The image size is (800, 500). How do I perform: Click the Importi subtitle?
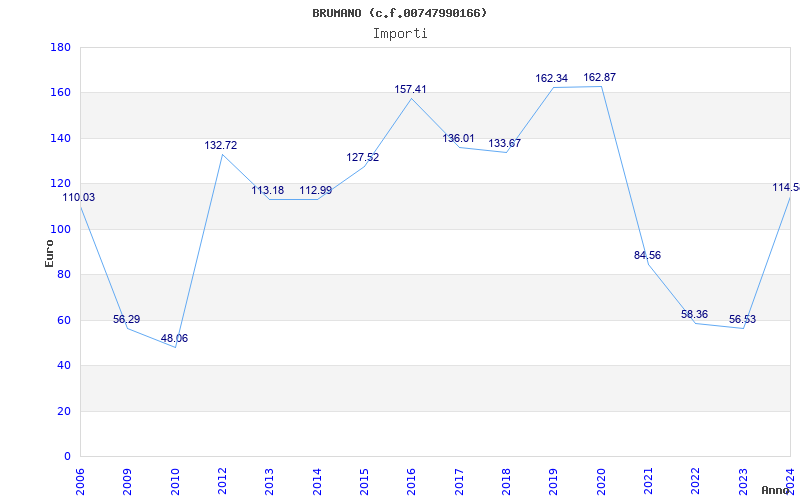coord(400,34)
